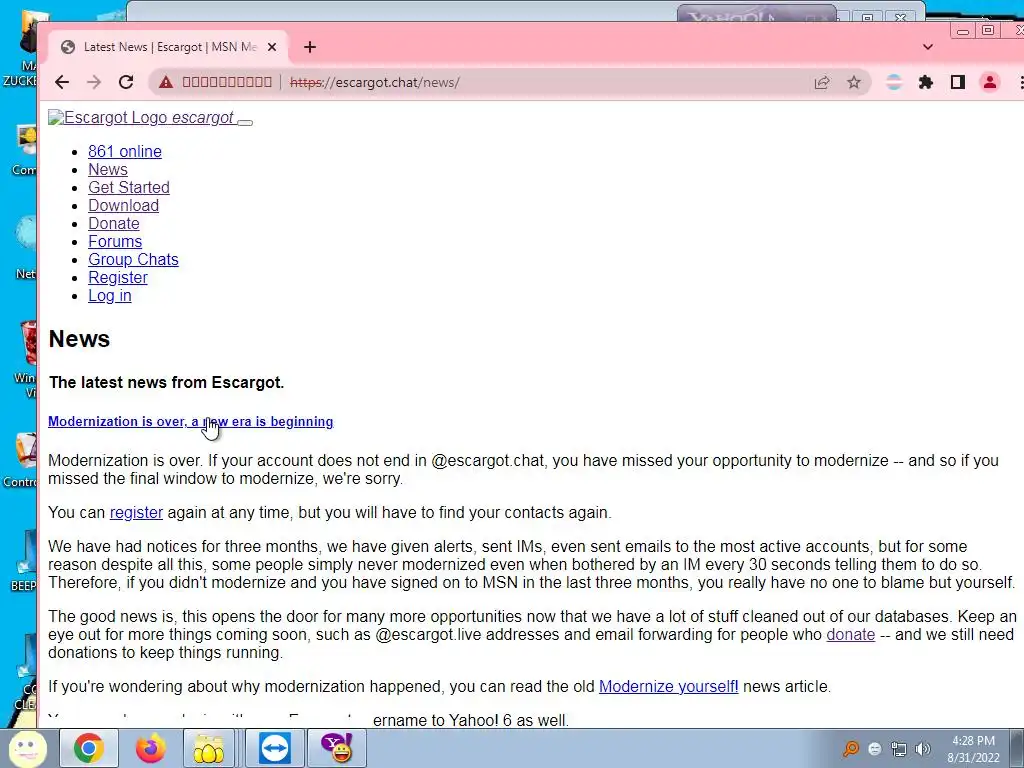
Task: Select the Latest News Escargot tab
Action: click(168, 47)
